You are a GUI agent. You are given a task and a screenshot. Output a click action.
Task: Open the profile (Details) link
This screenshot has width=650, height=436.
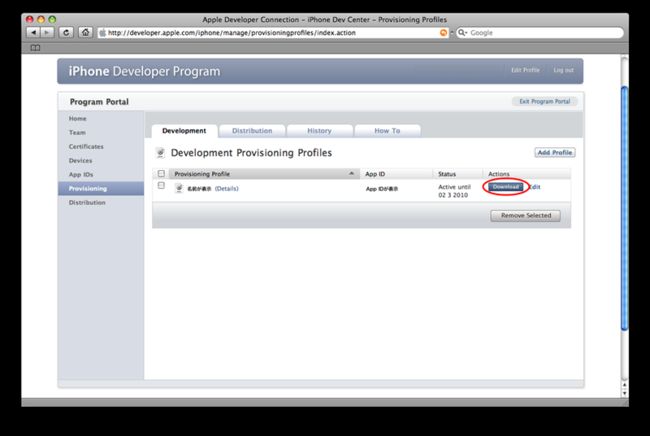point(227,189)
